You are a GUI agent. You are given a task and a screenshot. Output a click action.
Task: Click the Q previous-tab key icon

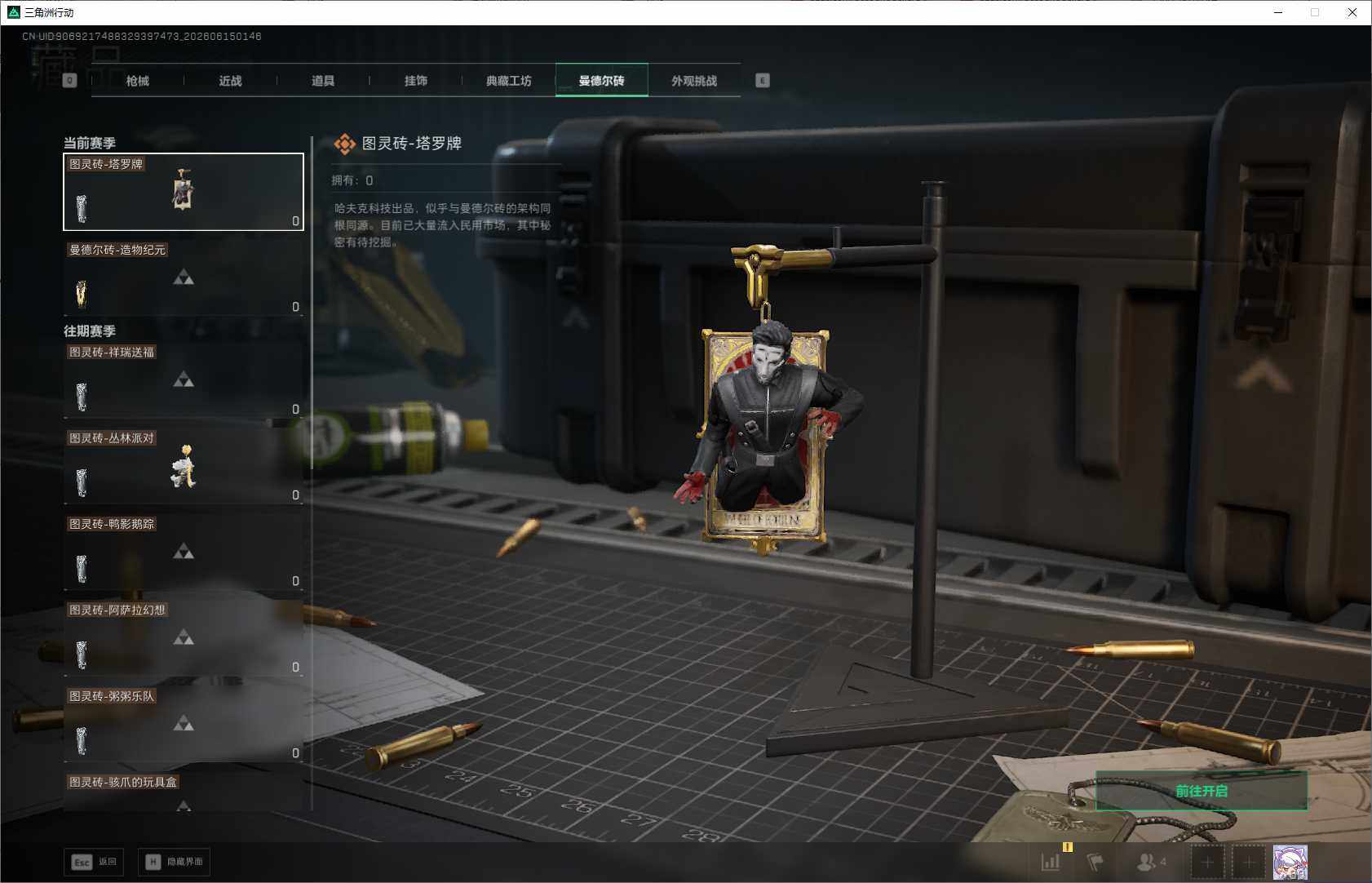click(x=69, y=80)
